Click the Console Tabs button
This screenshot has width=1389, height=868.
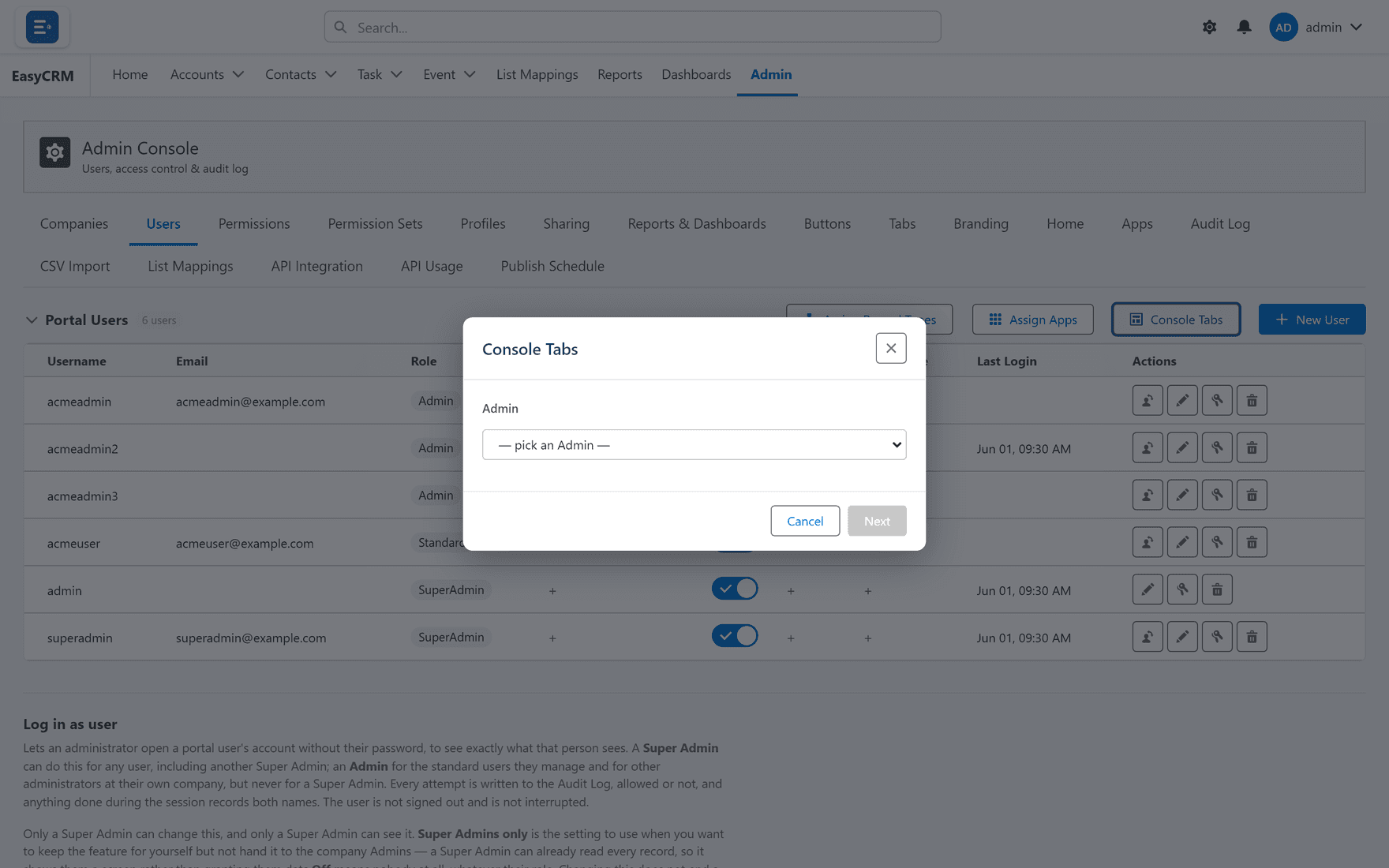point(1176,320)
